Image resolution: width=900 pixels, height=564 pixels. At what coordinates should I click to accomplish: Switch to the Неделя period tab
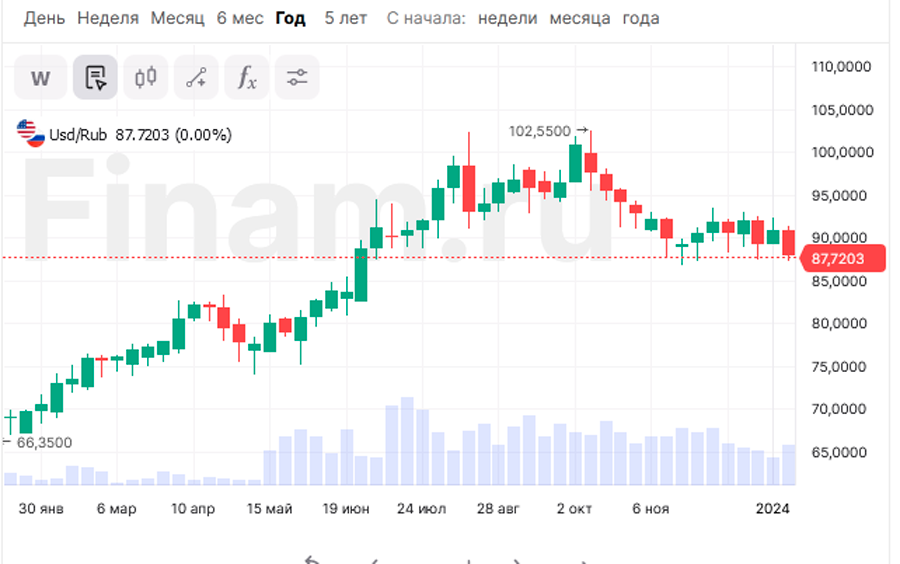(107, 18)
